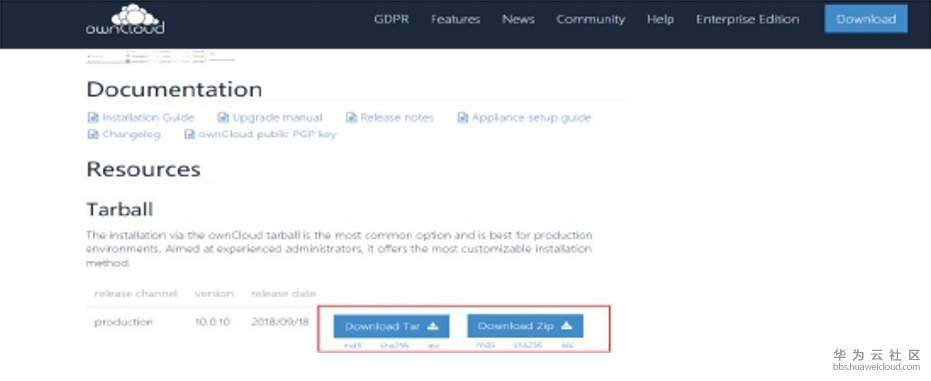Viewport: 931px width, 381px height.
Task: Click the "release date" column header
Action: [x=283, y=294]
